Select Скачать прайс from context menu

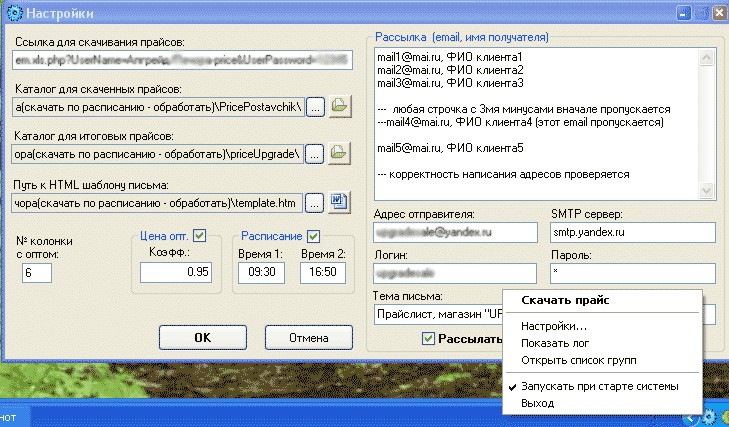pos(565,300)
